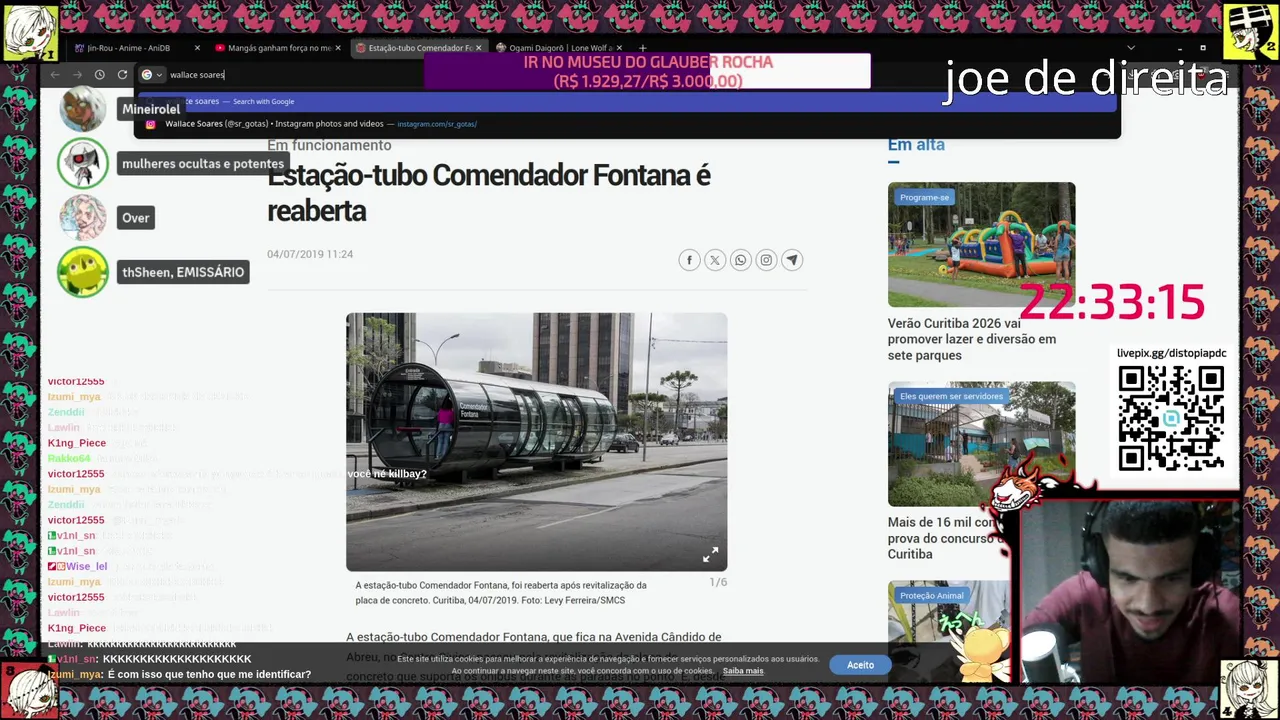Click the 'IR NO MUSEU DO GLAUBER ROCHA' donation goal bar
1280x720 pixels.
647,71
